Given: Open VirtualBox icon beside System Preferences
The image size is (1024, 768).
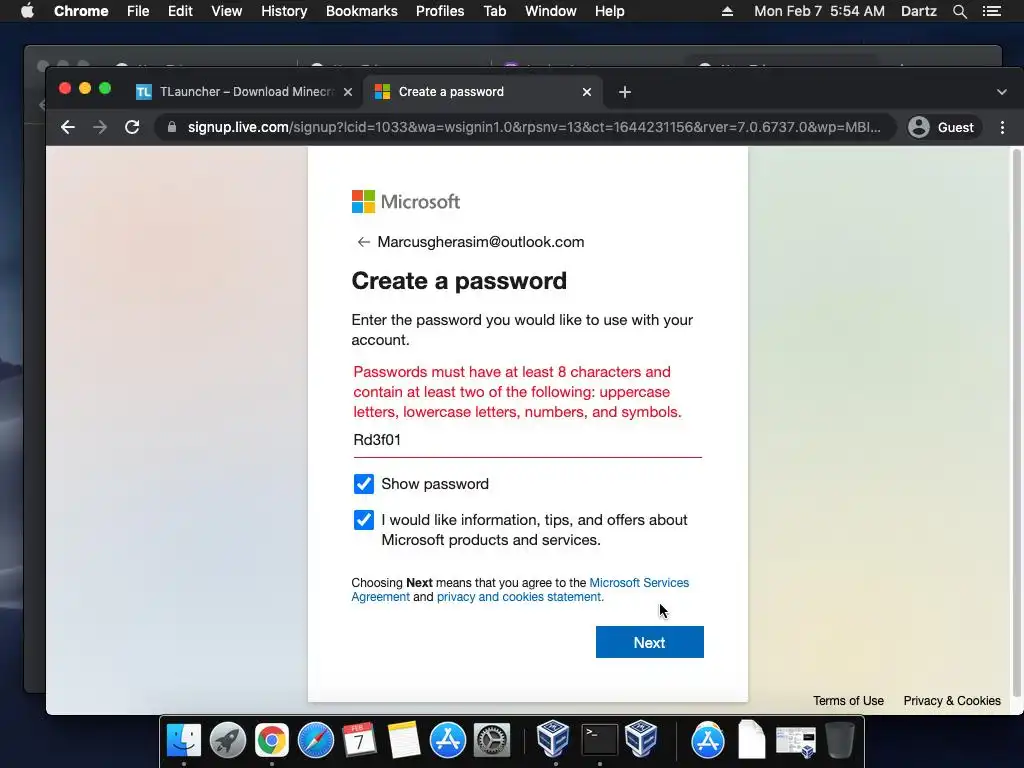Looking at the screenshot, I should coord(553,739).
